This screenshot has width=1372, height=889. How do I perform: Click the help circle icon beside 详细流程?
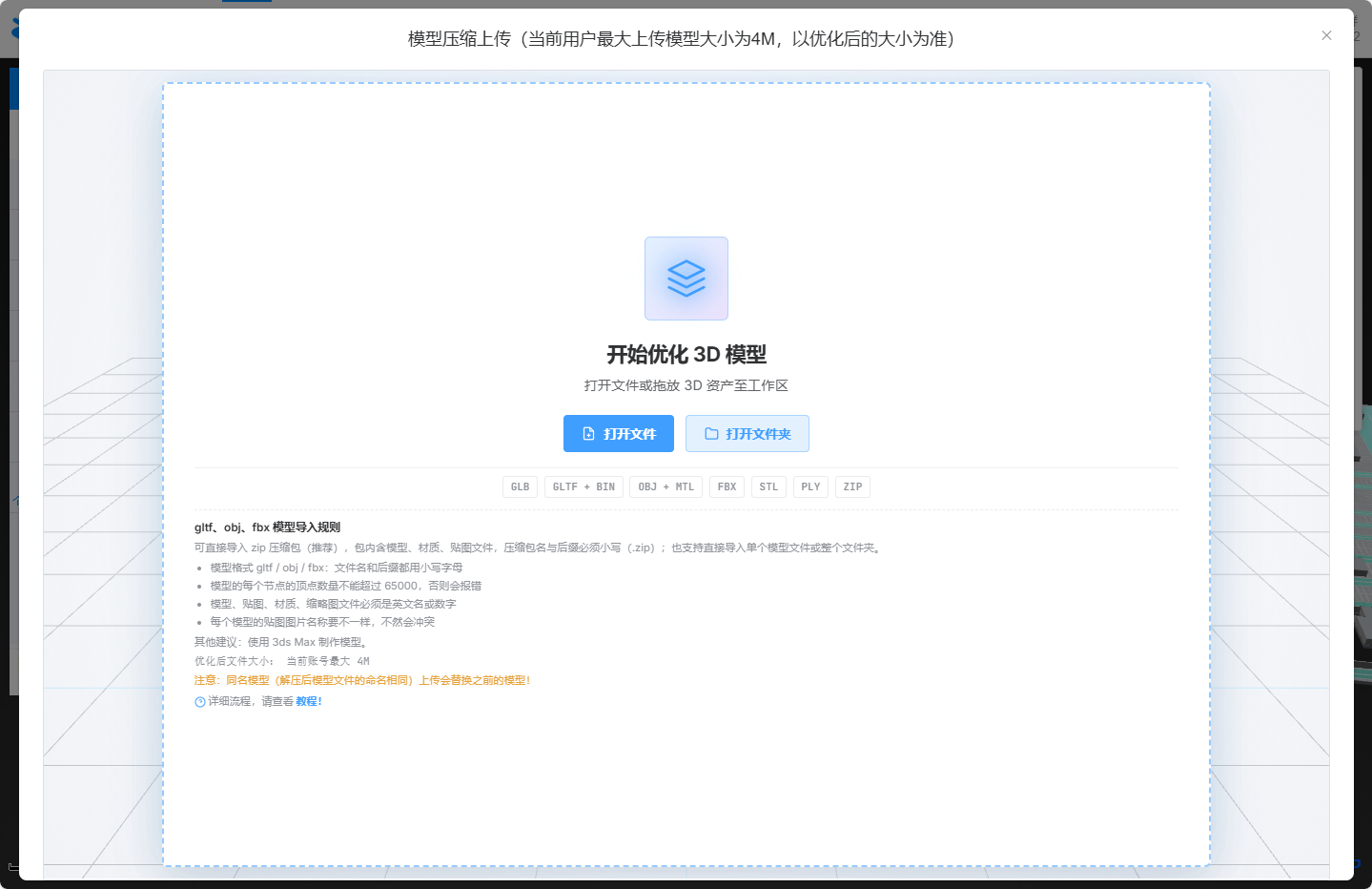pyautogui.click(x=200, y=702)
